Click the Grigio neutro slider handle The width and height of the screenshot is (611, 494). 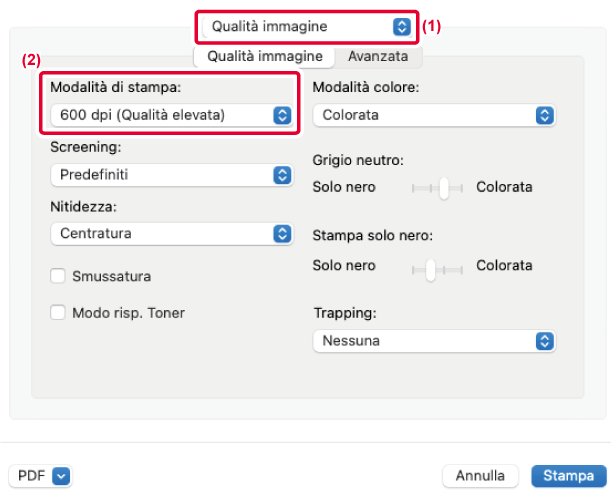[444, 189]
